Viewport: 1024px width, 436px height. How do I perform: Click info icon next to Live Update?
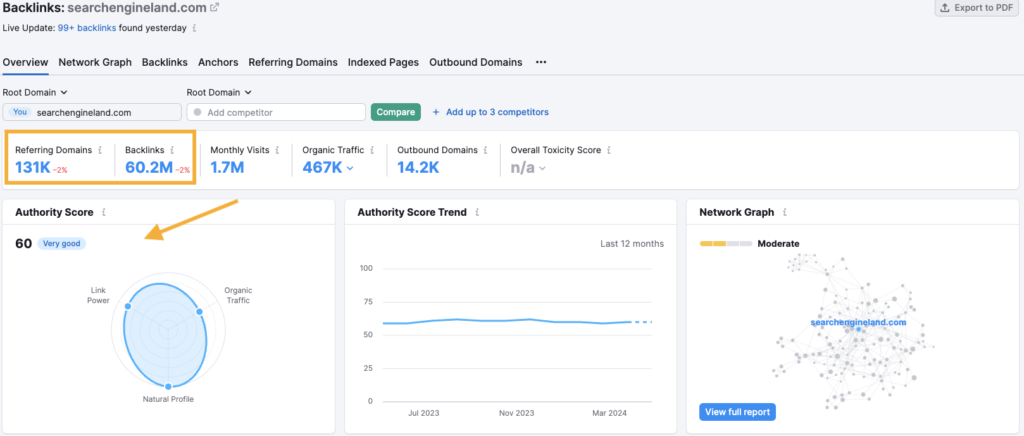coord(195,29)
